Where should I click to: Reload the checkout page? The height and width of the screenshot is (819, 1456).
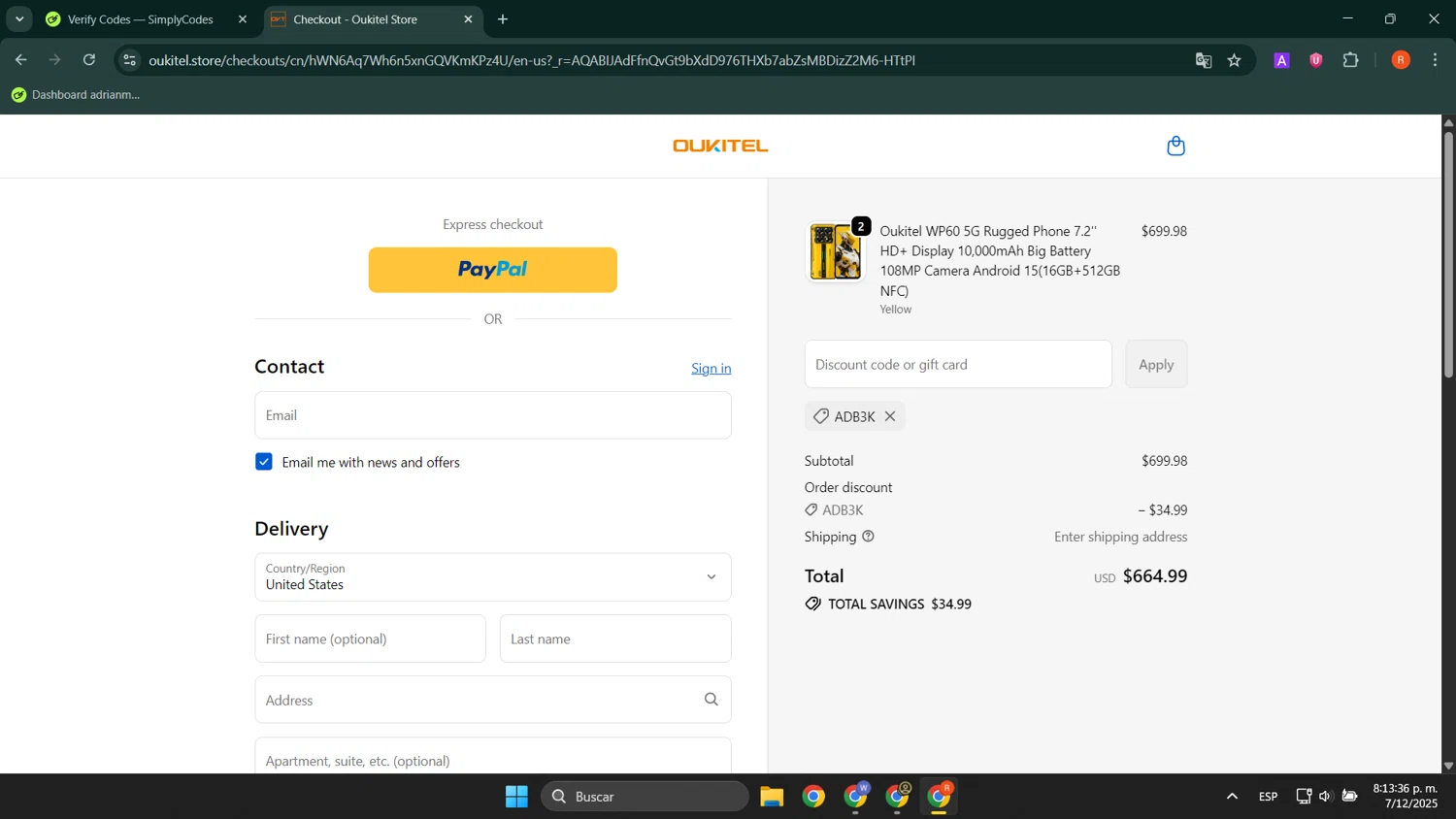[x=89, y=60]
